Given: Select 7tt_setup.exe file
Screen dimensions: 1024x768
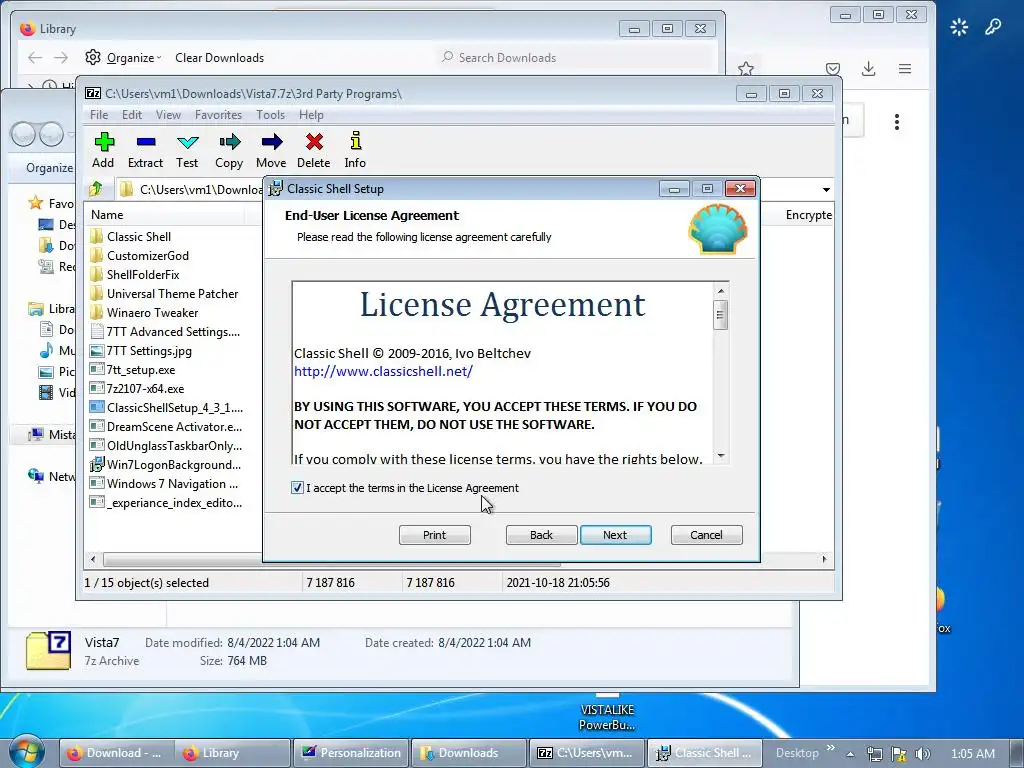Looking at the screenshot, I should coord(140,370).
